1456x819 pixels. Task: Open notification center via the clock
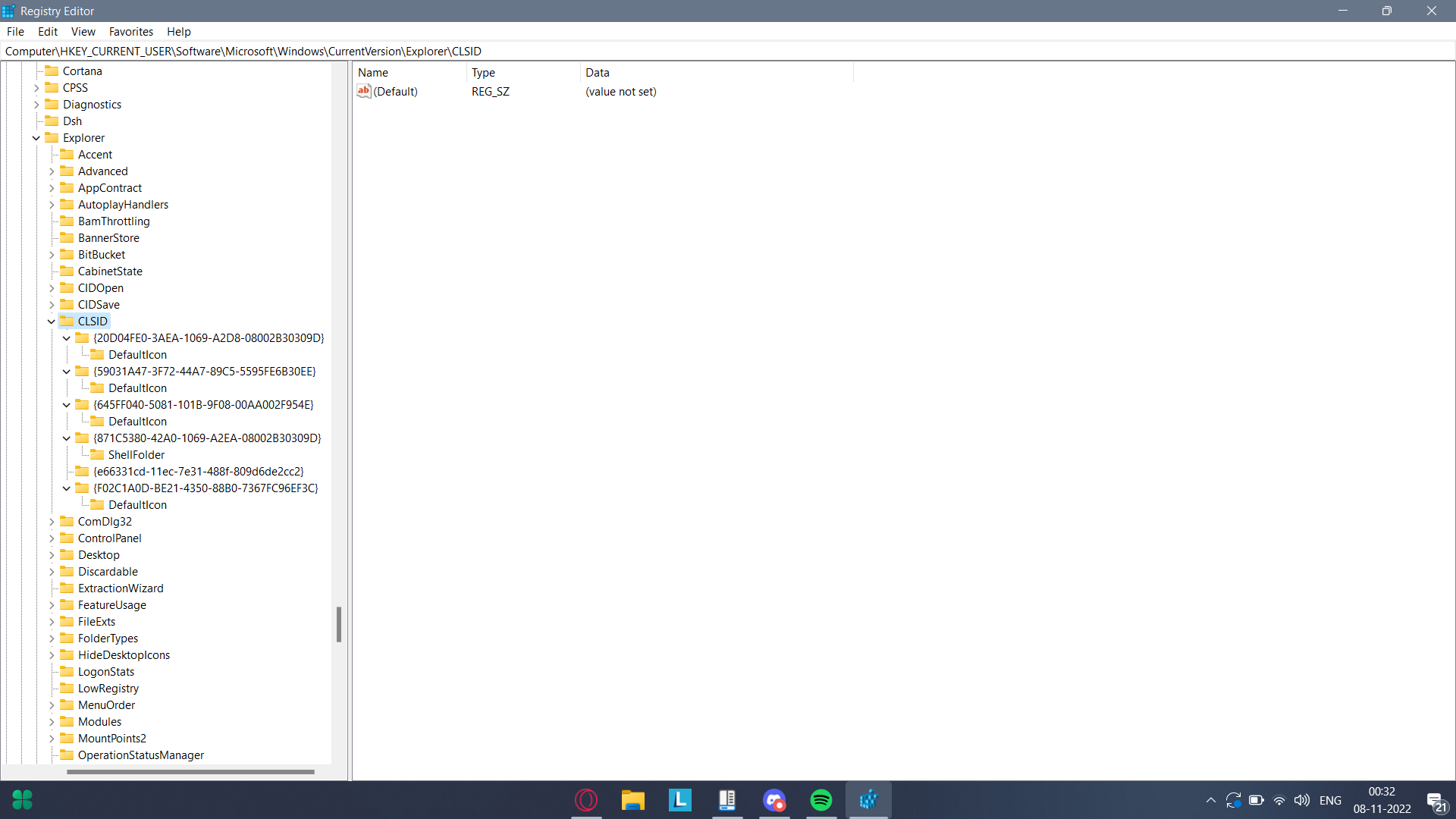[1382, 800]
